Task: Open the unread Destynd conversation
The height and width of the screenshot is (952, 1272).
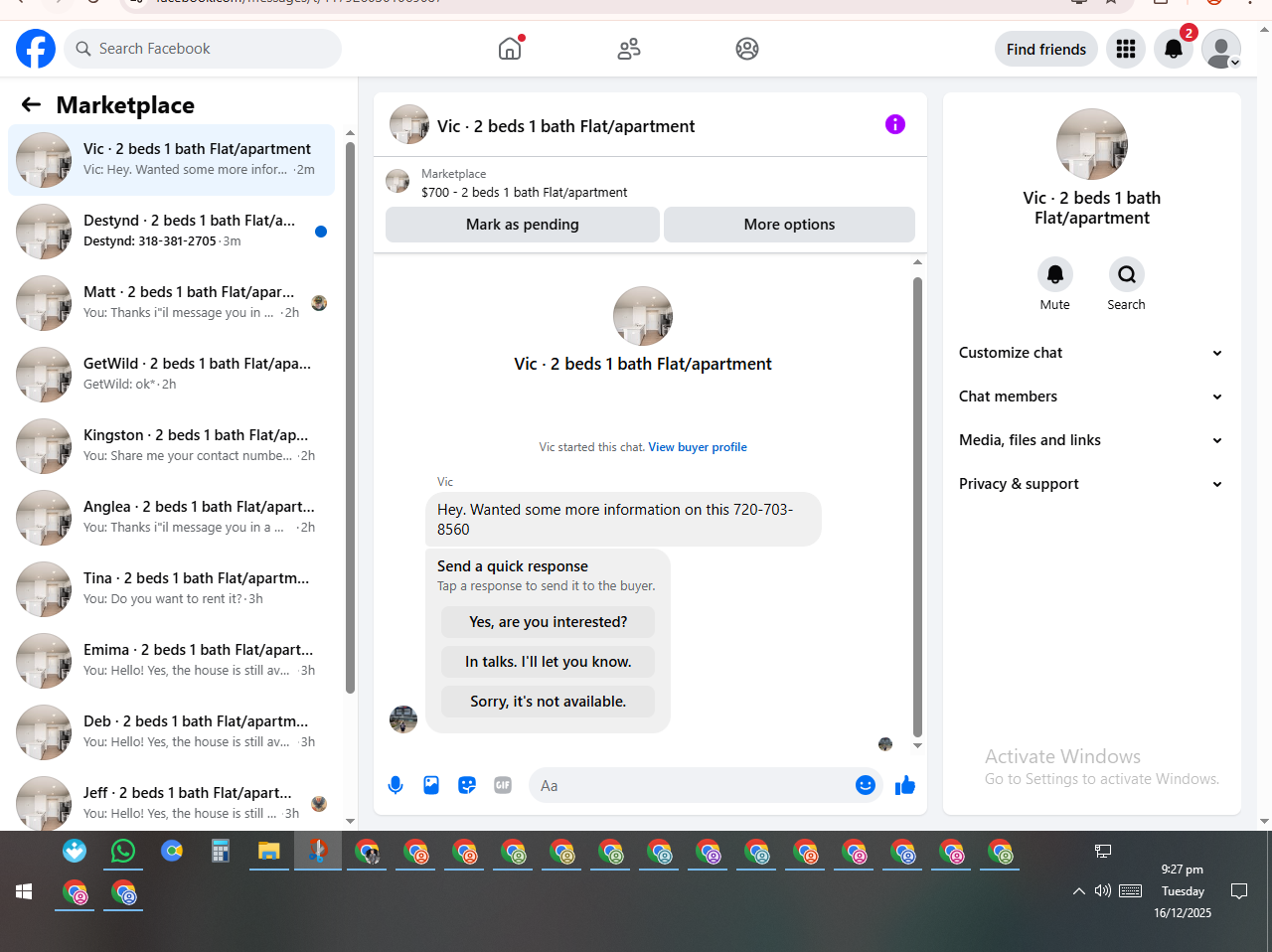Action: [x=171, y=232]
